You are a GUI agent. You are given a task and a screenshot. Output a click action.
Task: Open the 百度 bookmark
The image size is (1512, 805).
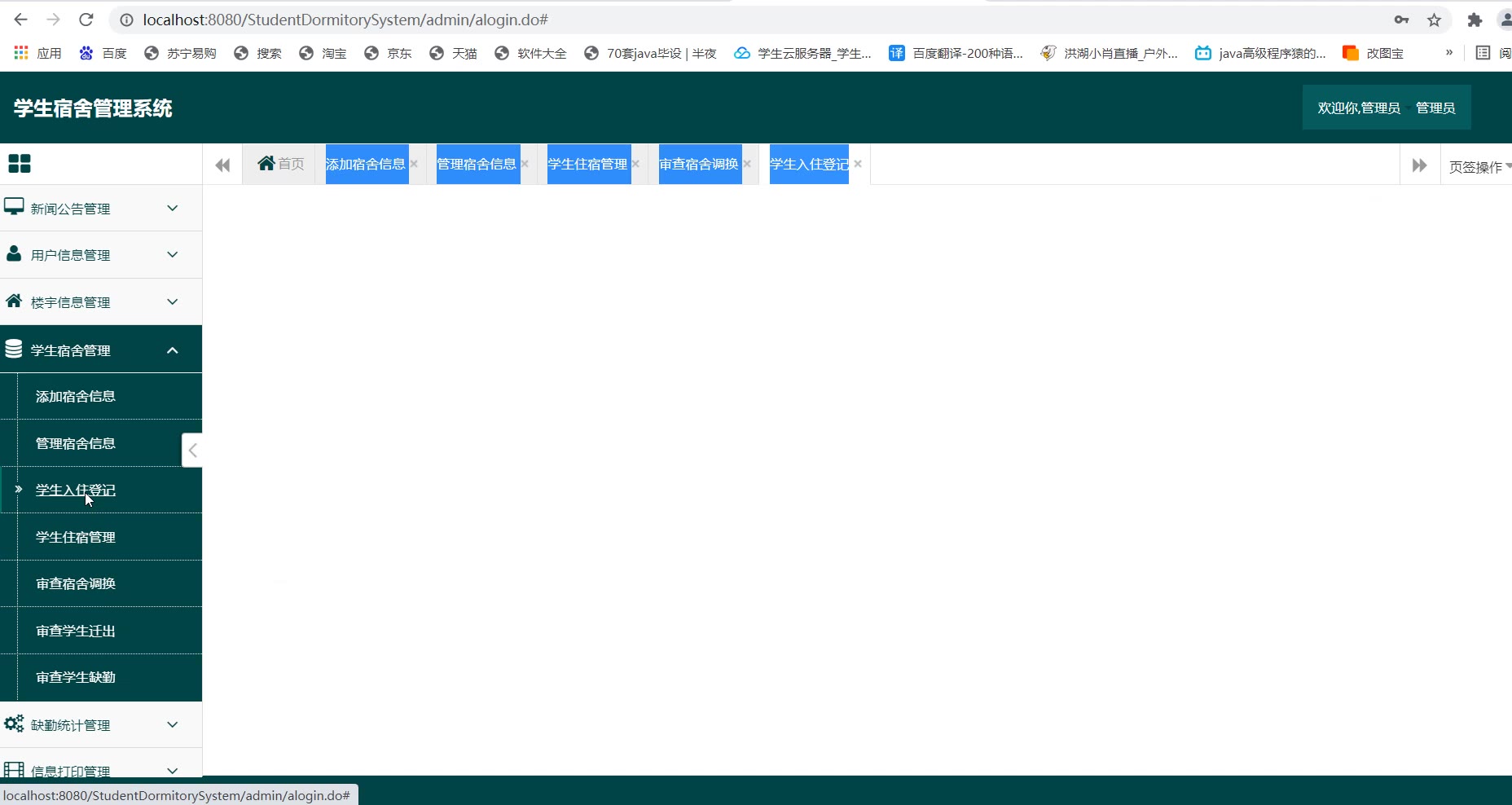tap(103, 53)
